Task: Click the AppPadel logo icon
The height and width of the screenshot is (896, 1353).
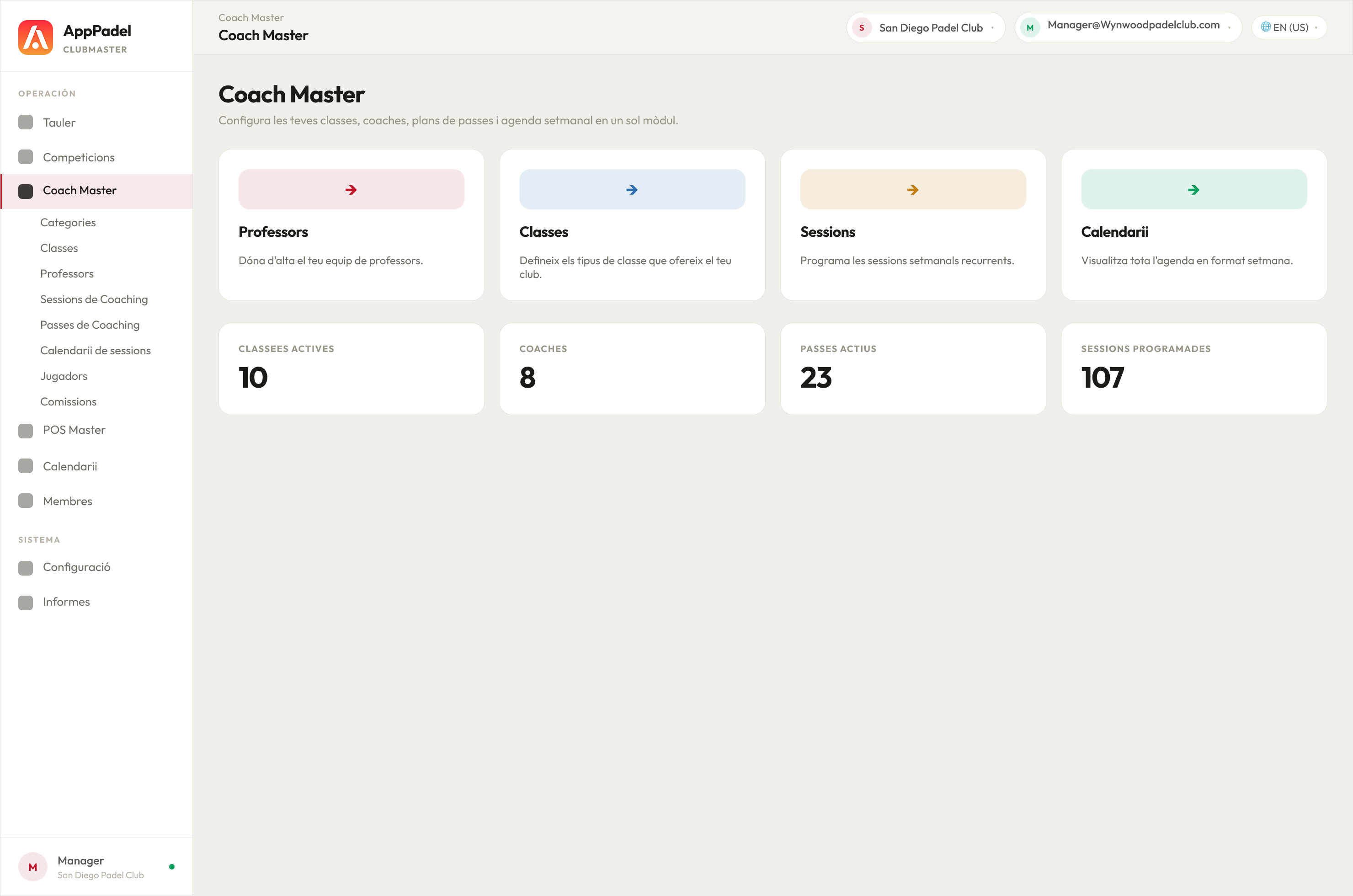Action: click(36, 37)
